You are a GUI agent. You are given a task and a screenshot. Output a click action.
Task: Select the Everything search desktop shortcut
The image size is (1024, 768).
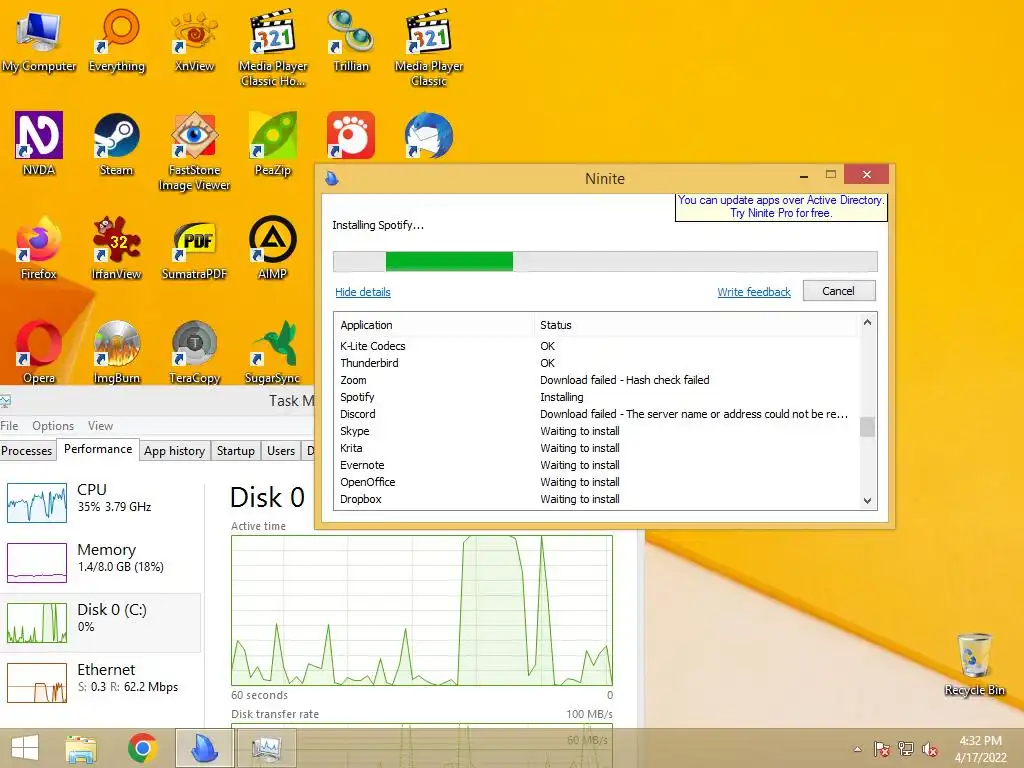pos(117,41)
